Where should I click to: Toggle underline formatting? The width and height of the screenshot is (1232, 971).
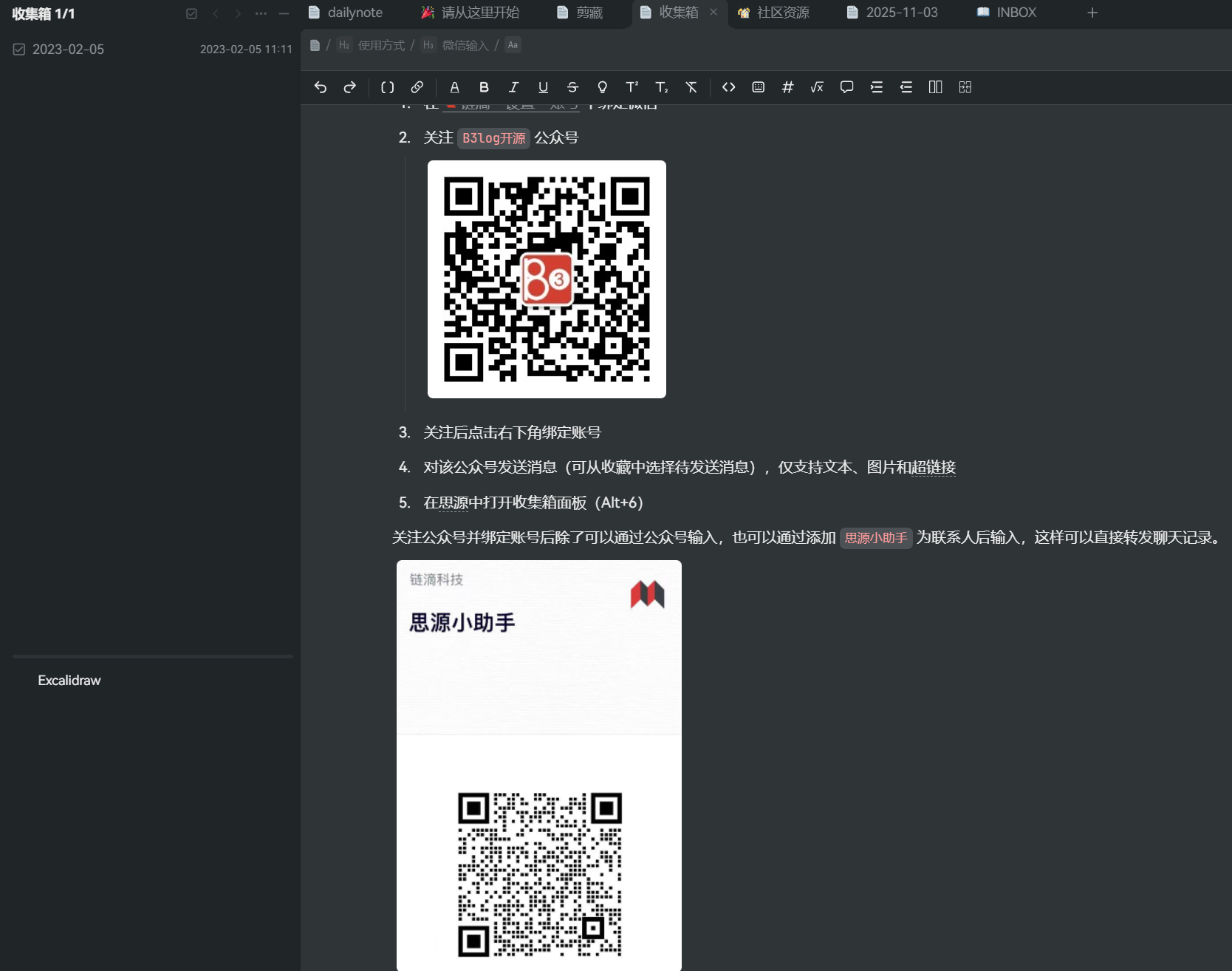(x=543, y=87)
